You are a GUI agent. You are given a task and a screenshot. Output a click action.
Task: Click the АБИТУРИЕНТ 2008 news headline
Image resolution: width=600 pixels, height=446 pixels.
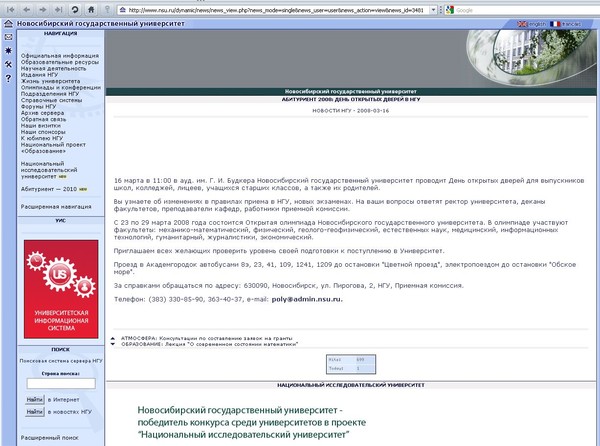[351, 99]
